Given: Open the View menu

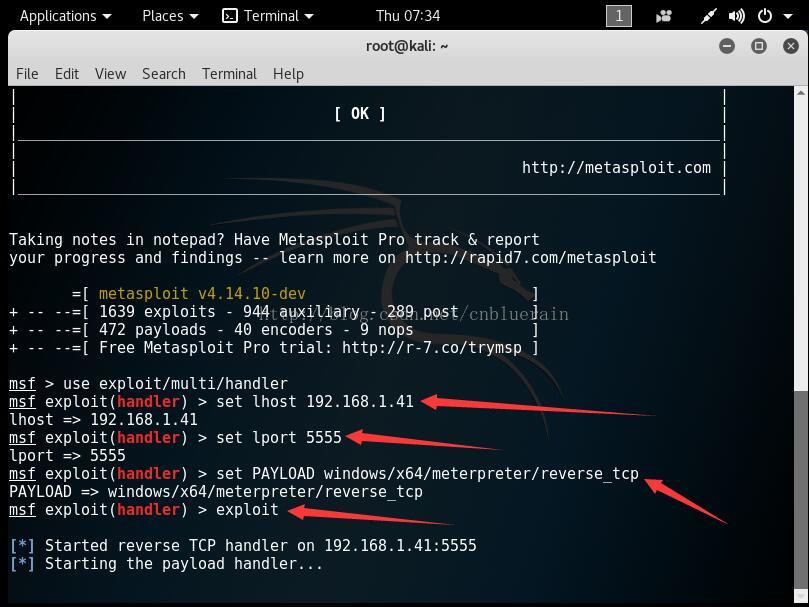Looking at the screenshot, I should [x=110, y=74].
